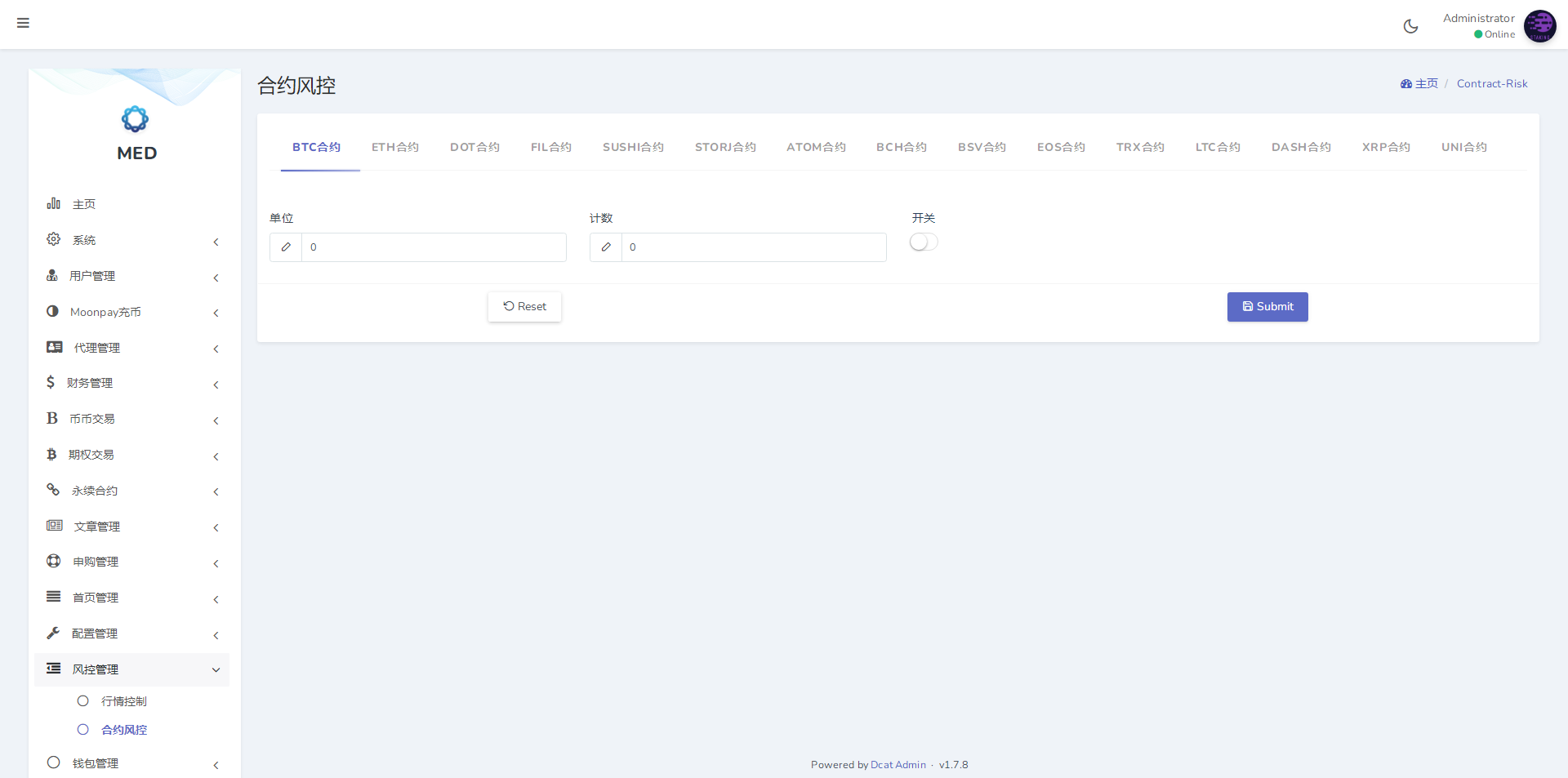1568x778 pixels.
Task: Click the Administrator avatar picture
Action: (x=1539, y=26)
